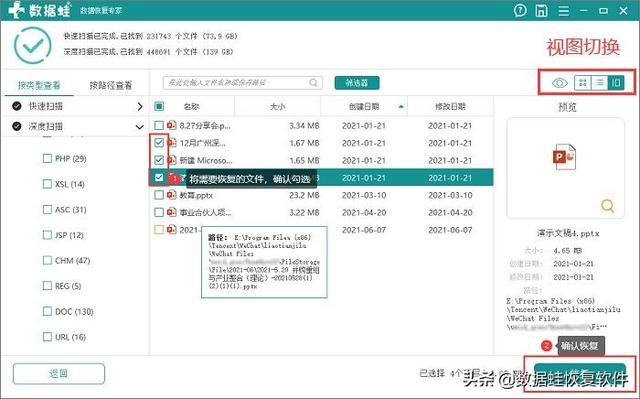Check the 教育.pptx file checkbox
Screen dimensions: 640x399
click(x=159, y=195)
